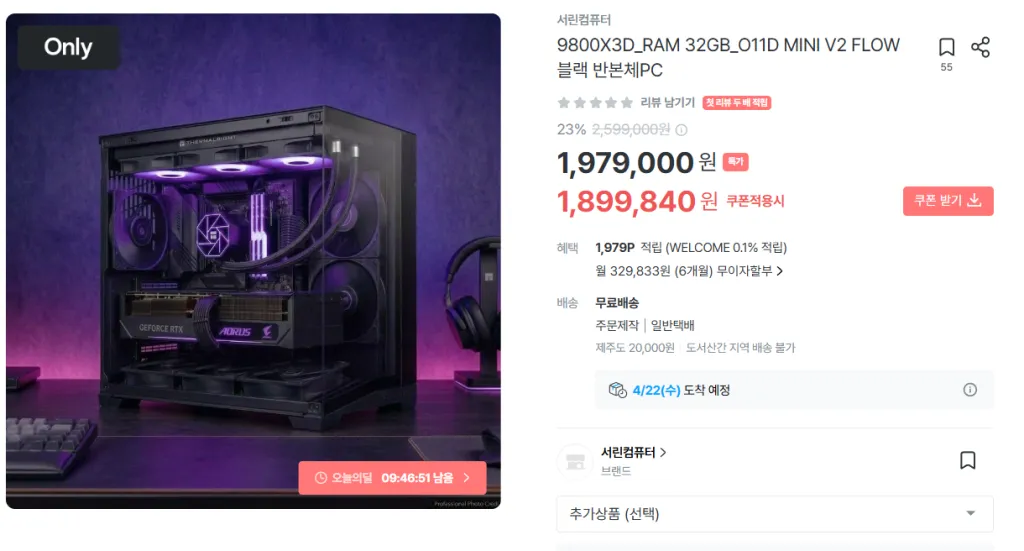Expand 무이자할부 installment details chevron

tap(780, 271)
